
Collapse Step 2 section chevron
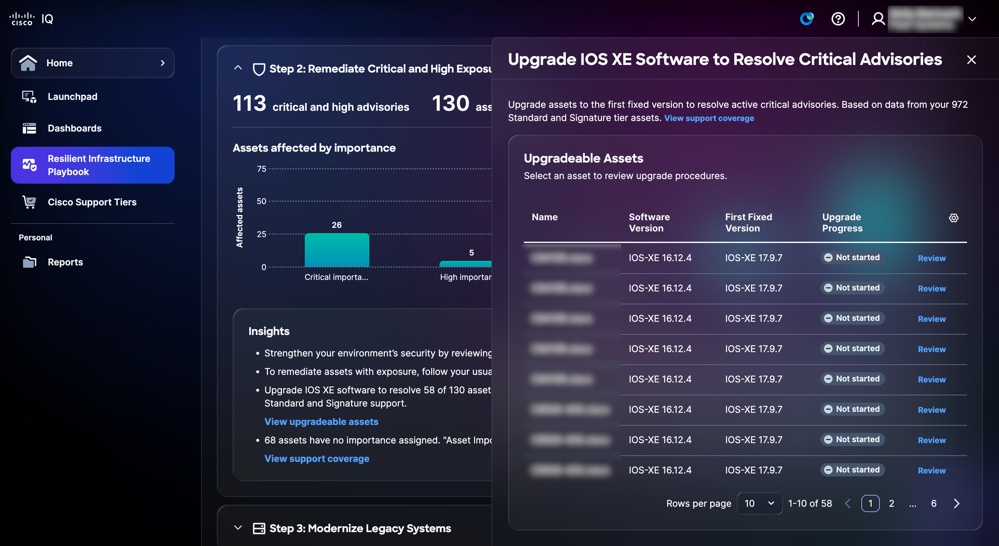tap(238, 68)
